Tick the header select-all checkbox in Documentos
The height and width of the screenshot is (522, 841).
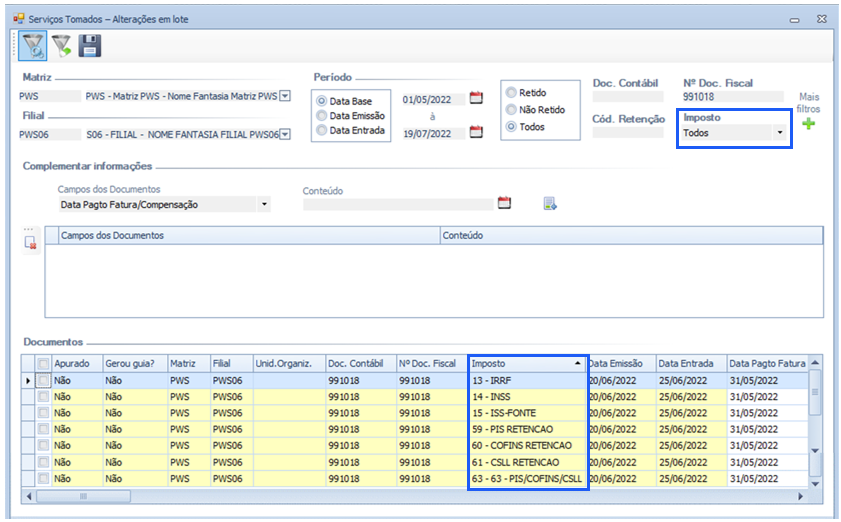click(x=43, y=364)
